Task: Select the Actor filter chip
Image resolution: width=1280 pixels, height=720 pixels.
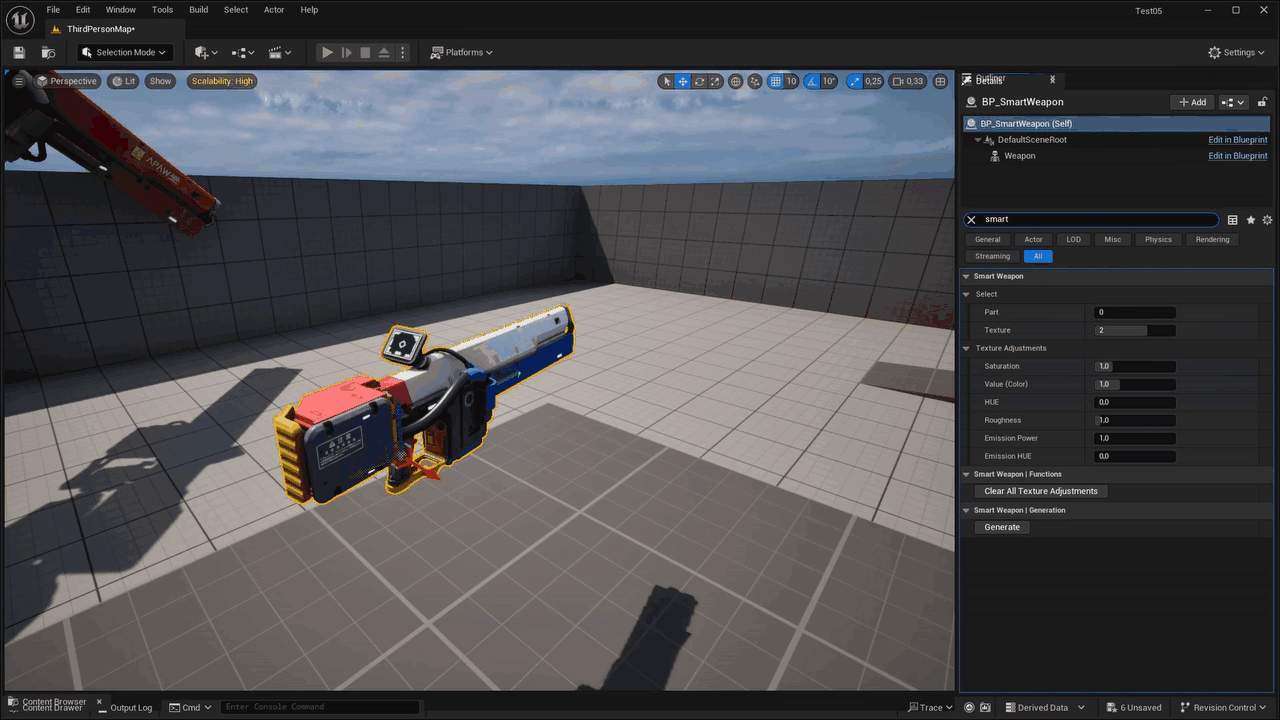Action: [1034, 239]
